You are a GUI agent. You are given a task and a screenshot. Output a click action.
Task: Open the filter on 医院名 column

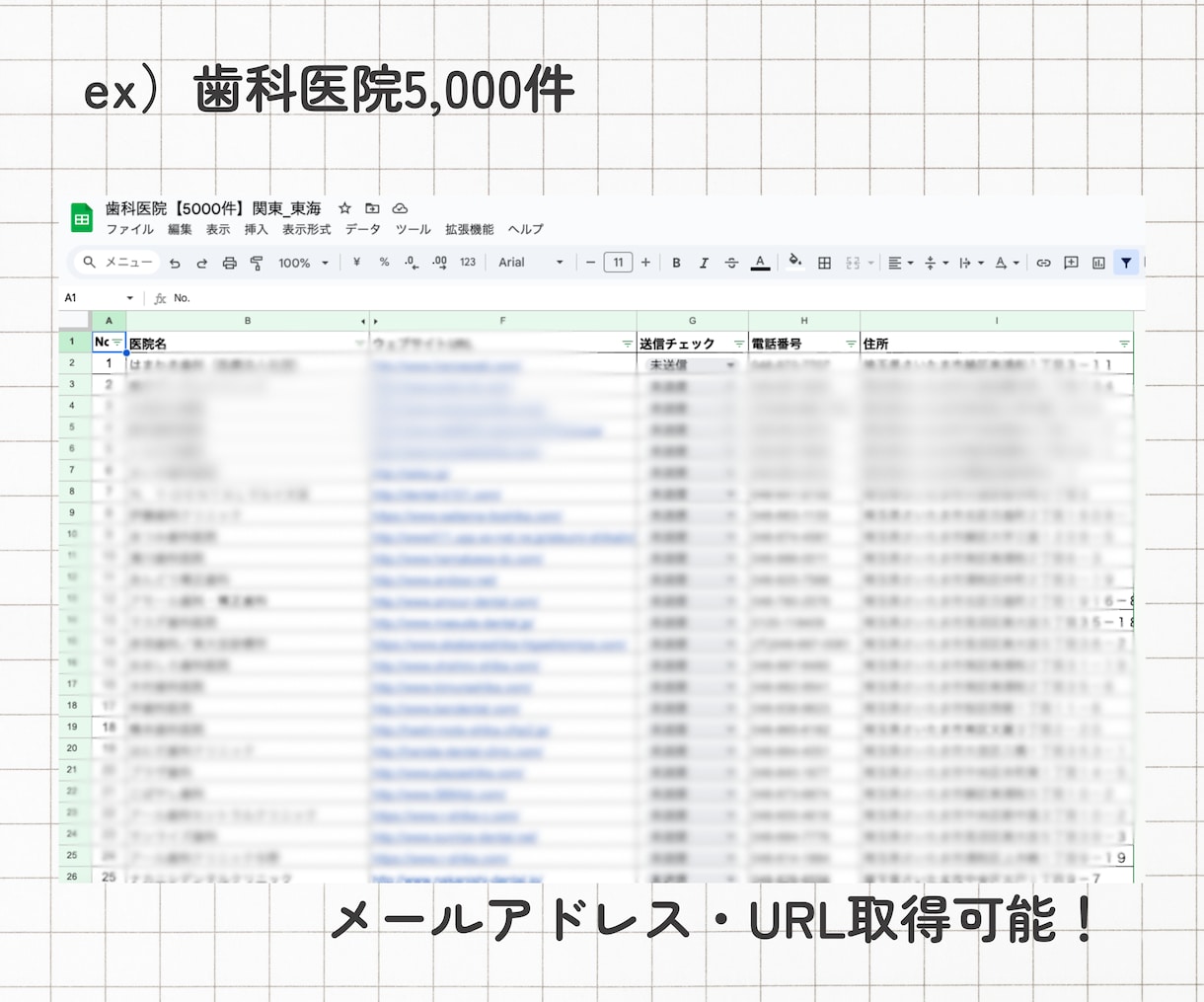point(359,344)
